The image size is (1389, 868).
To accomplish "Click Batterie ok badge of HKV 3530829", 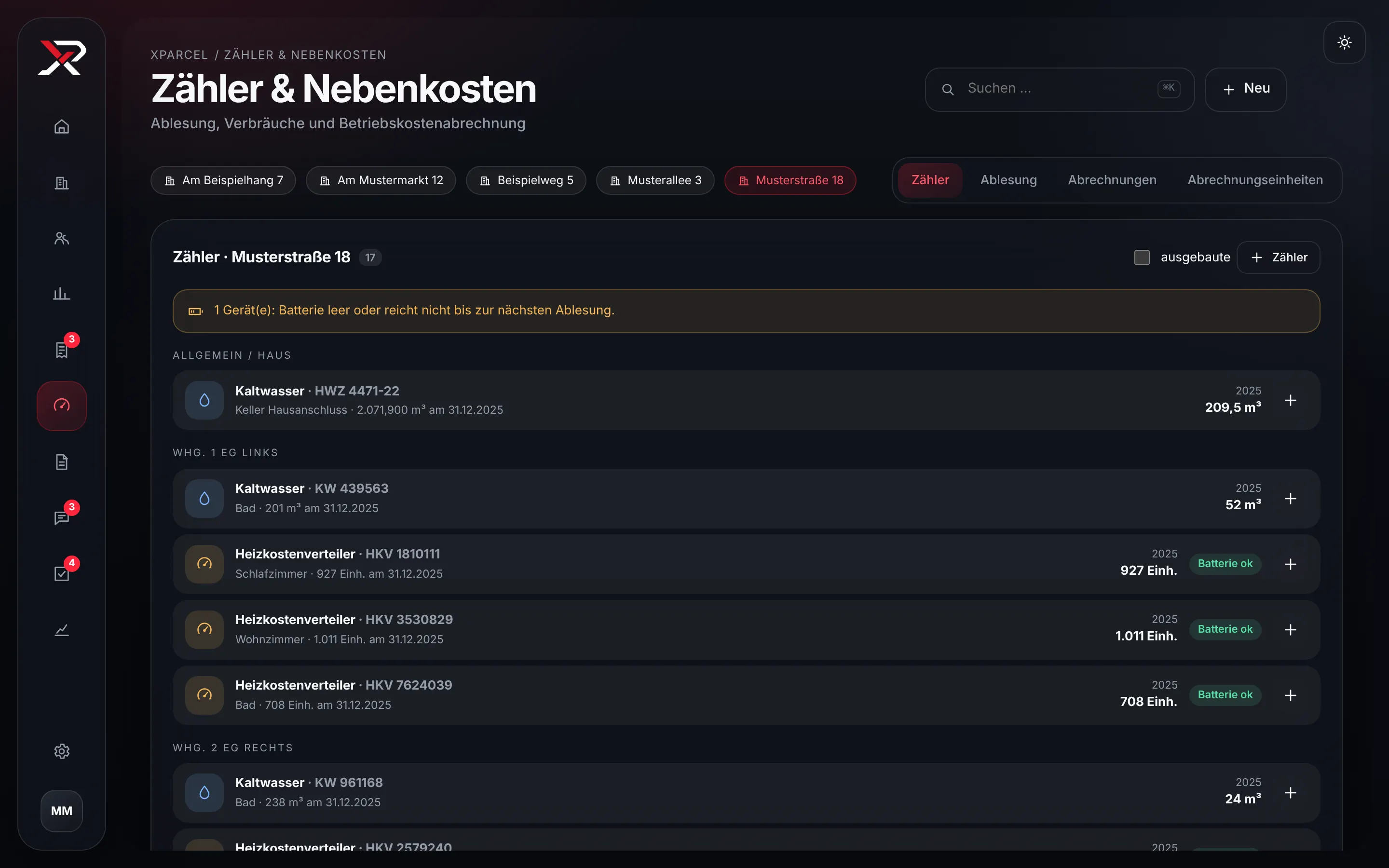I will pyautogui.click(x=1225, y=629).
